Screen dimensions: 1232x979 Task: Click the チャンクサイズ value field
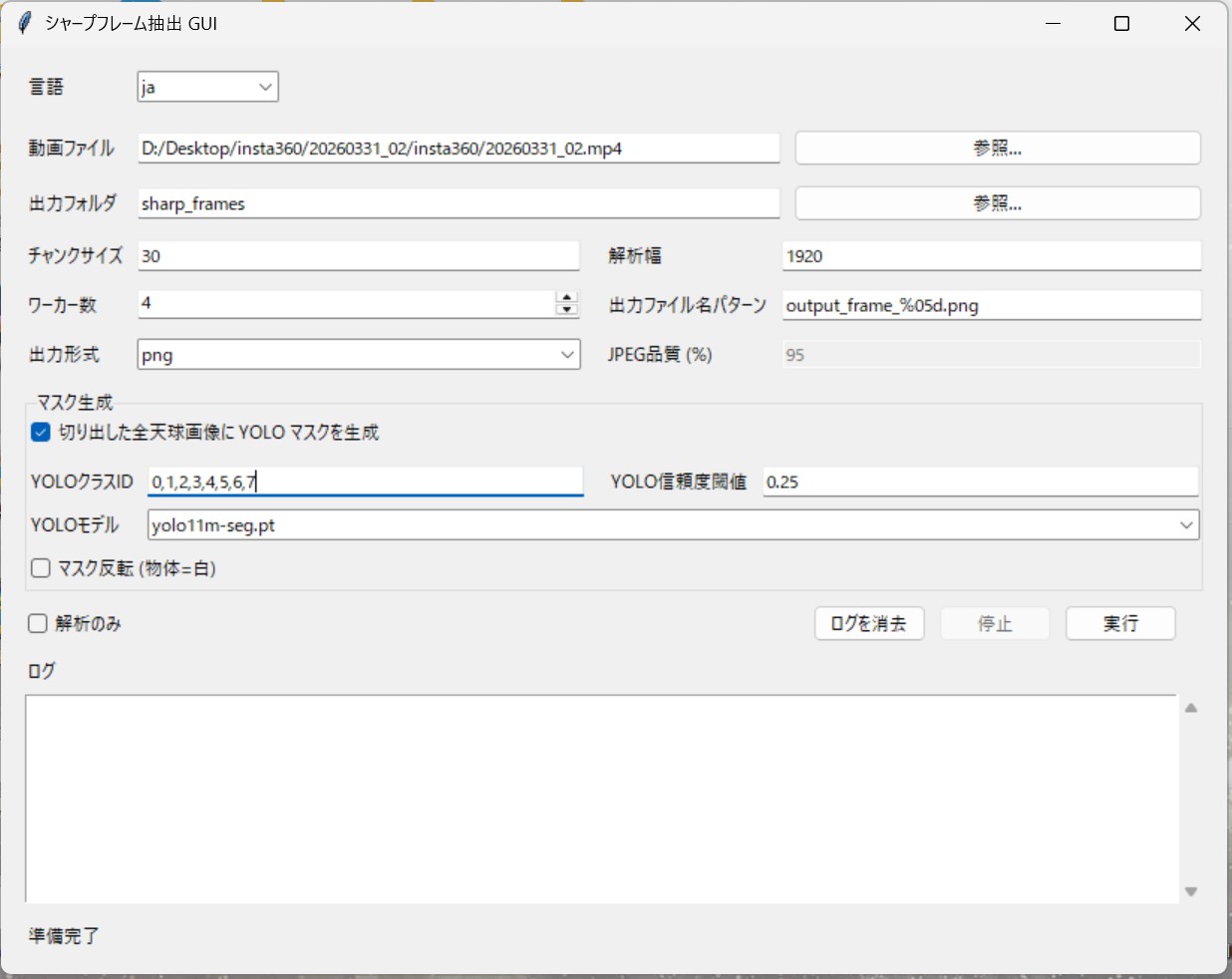click(359, 255)
